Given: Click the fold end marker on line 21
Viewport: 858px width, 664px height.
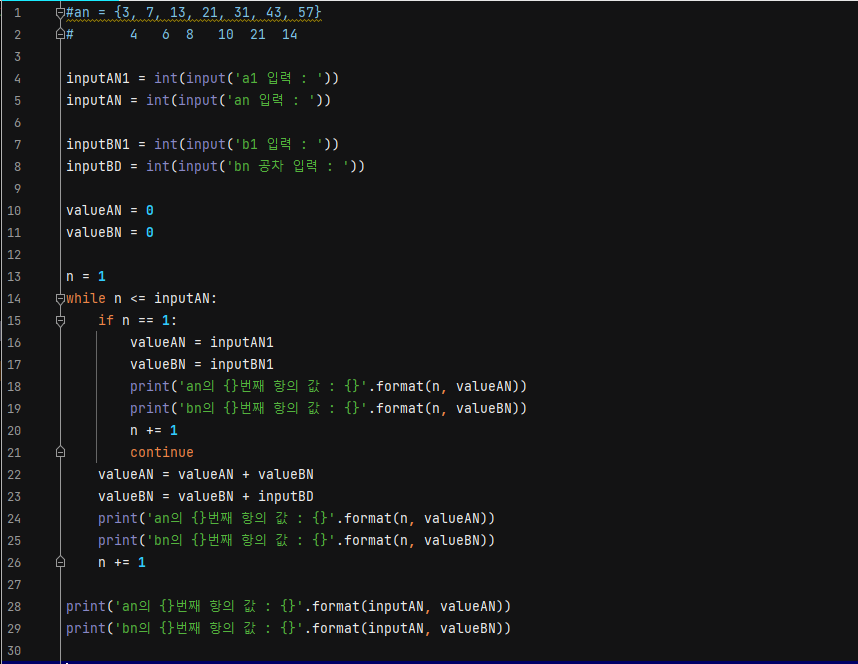Looking at the screenshot, I should tap(60, 453).
